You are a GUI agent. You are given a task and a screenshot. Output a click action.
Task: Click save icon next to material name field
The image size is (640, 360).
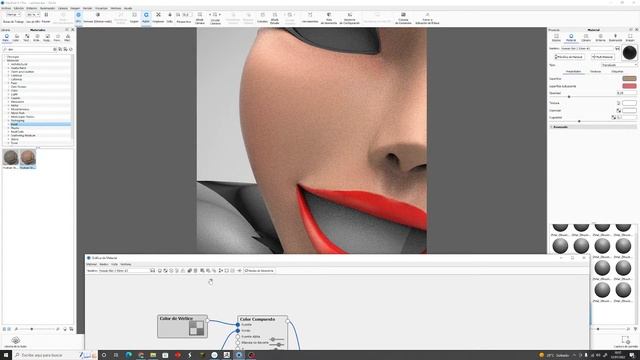[x=618, y=49]
